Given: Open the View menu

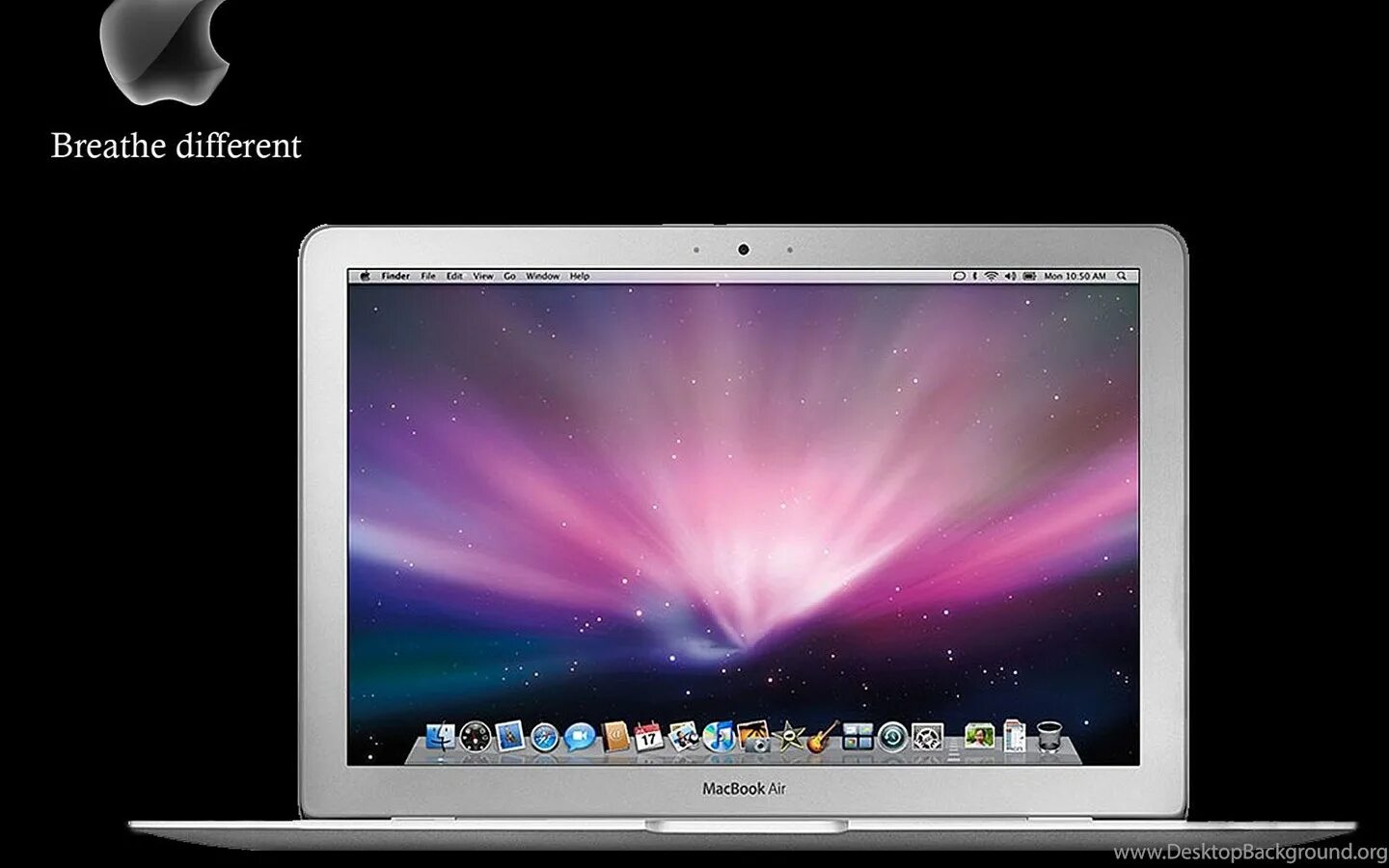Looking at the screenshot, I should 482,276.
